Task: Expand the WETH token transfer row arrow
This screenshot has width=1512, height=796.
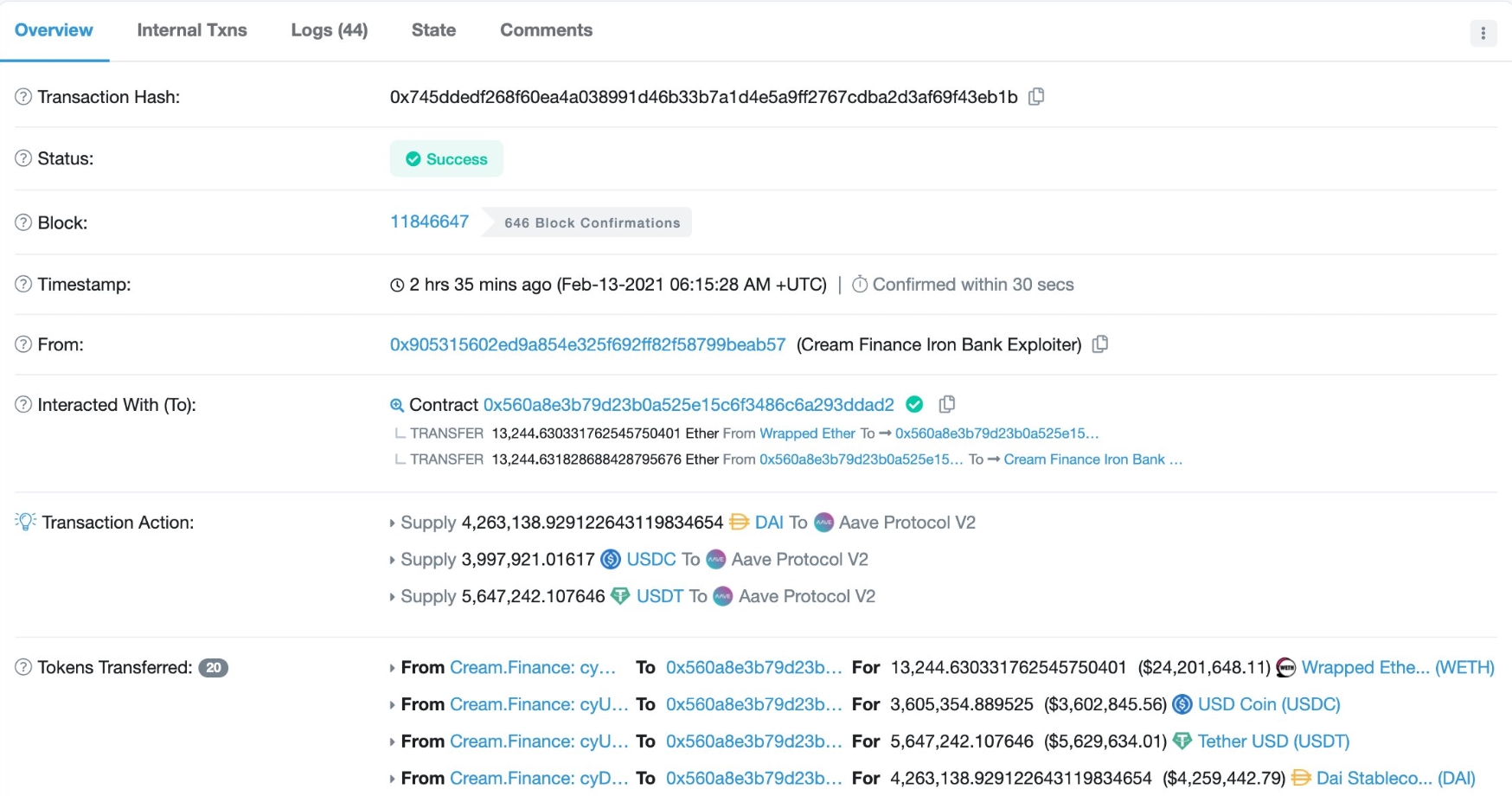Action: click(x=392, y=668)
